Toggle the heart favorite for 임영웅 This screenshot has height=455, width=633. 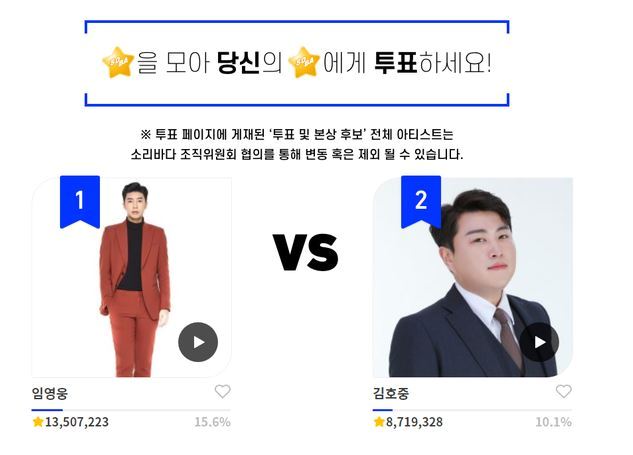[x=222, y=391]
